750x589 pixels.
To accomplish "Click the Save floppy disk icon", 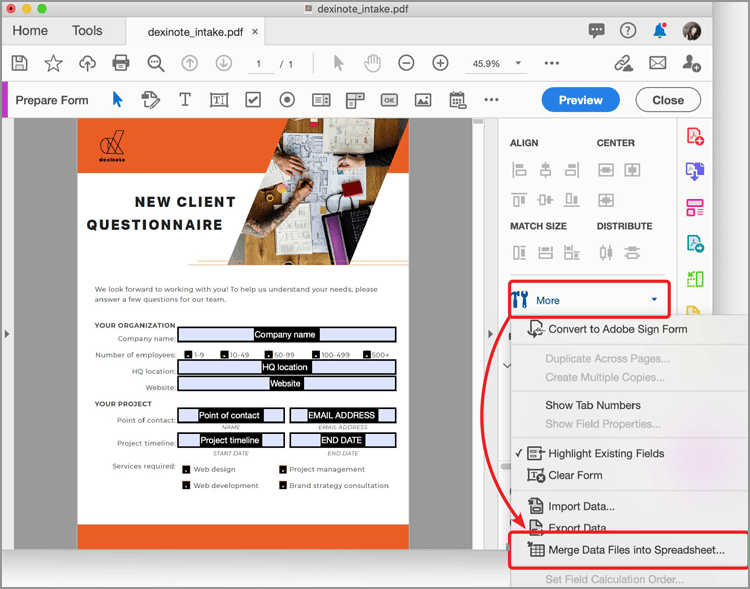I will pos(19,63).
